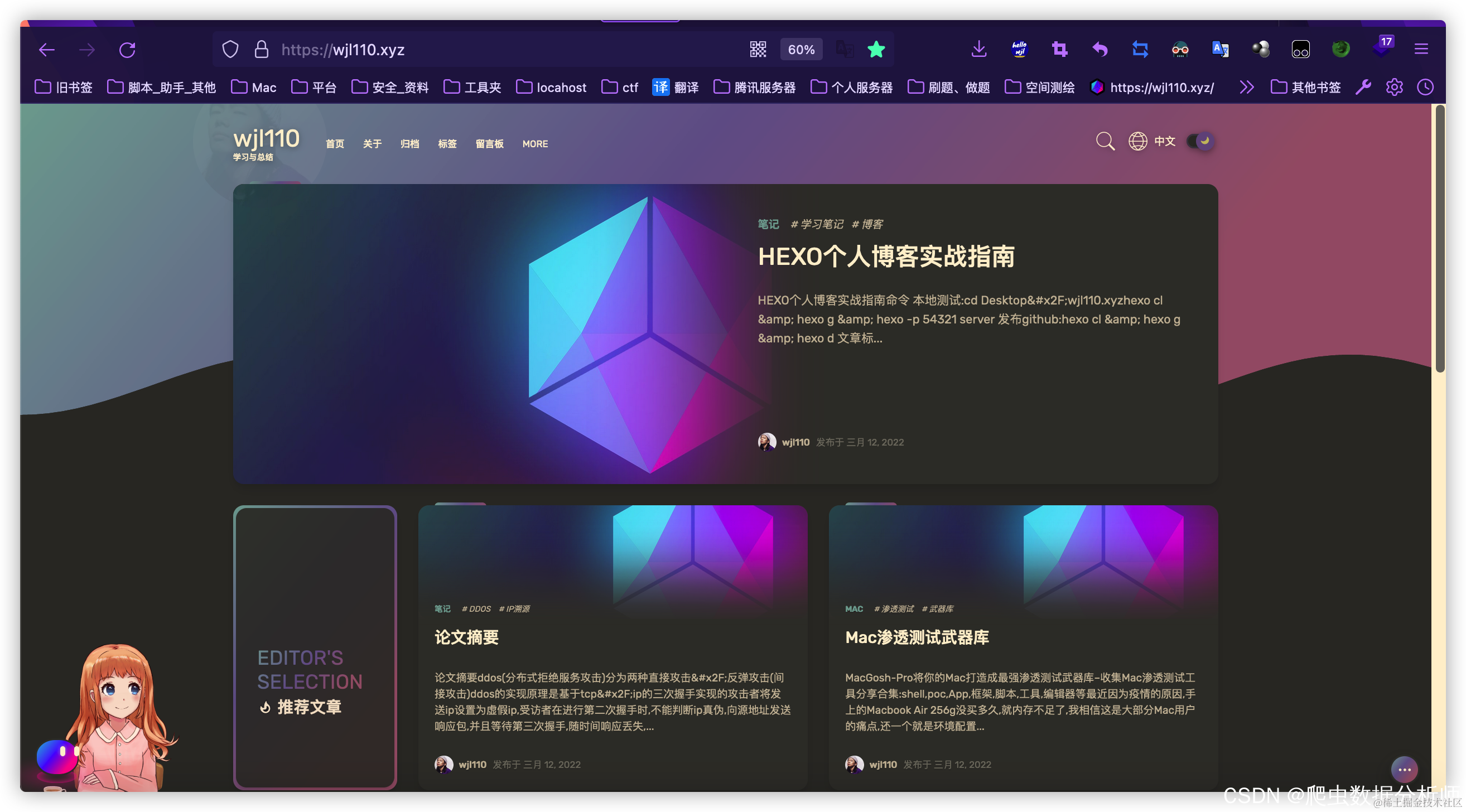Open the overflow chevron on bookmarks bar

coord(1246,87)
